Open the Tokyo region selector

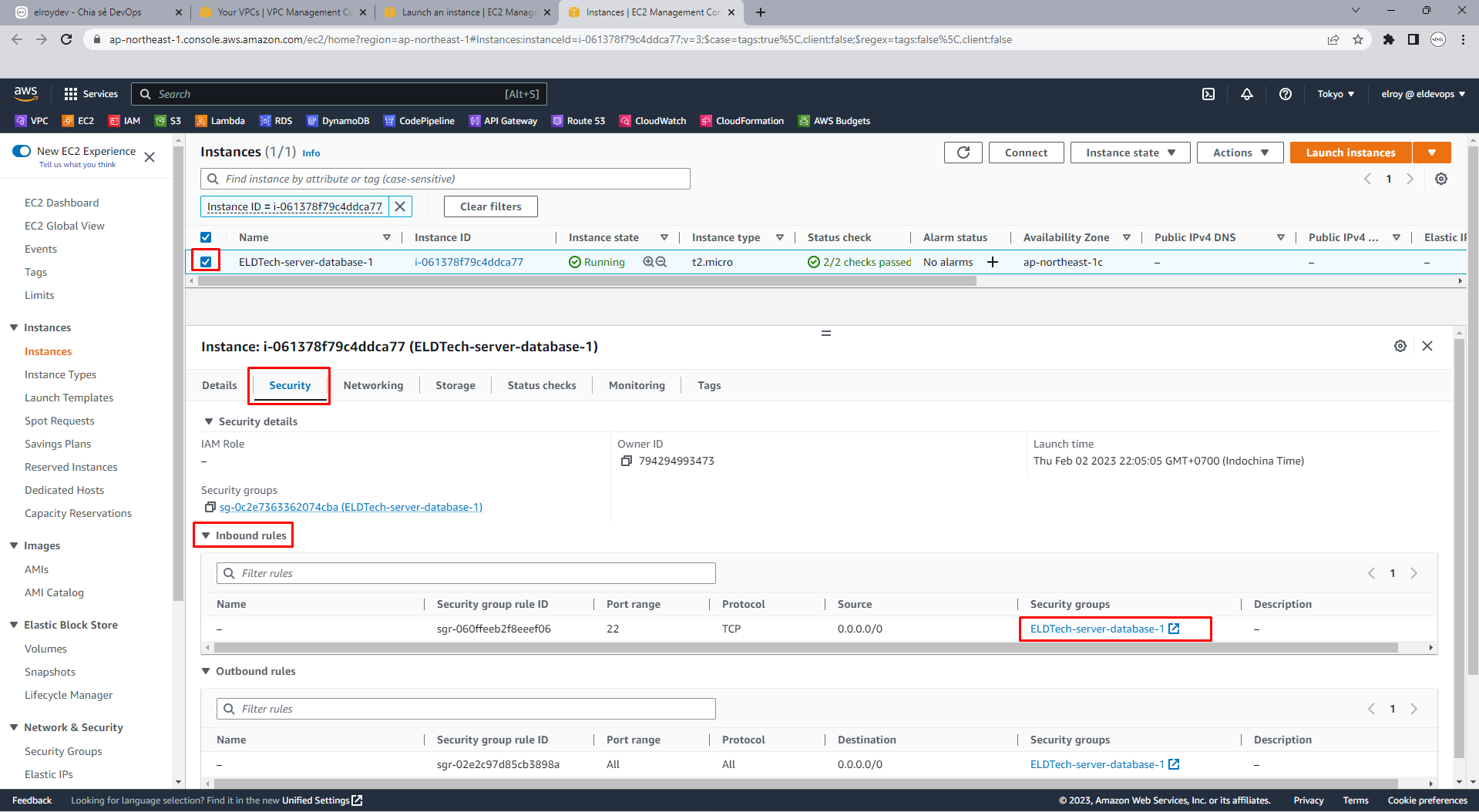(x=1336, y=94)
